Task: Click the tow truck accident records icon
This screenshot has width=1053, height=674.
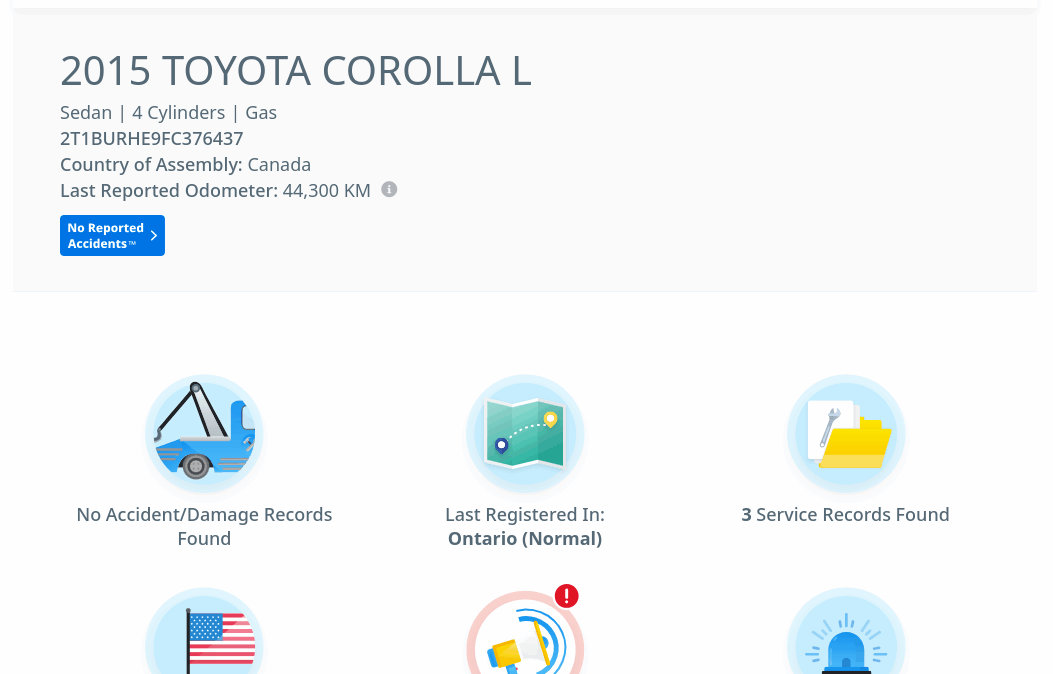Action: click(x=204, y=434)
